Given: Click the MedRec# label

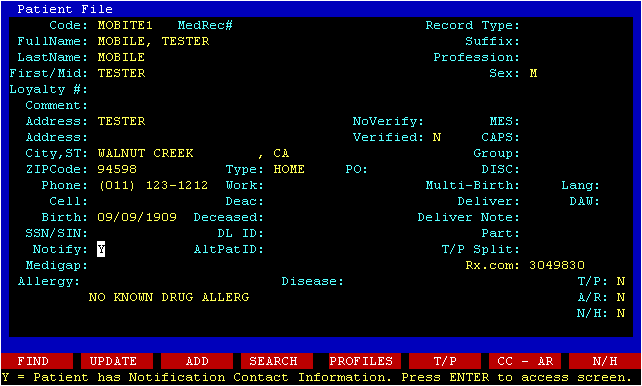Looking at the screenshot, I should (205, 25).
